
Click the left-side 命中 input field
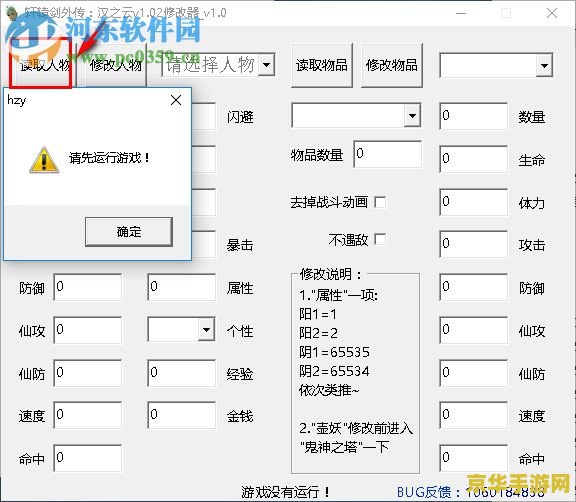point(87,458)
